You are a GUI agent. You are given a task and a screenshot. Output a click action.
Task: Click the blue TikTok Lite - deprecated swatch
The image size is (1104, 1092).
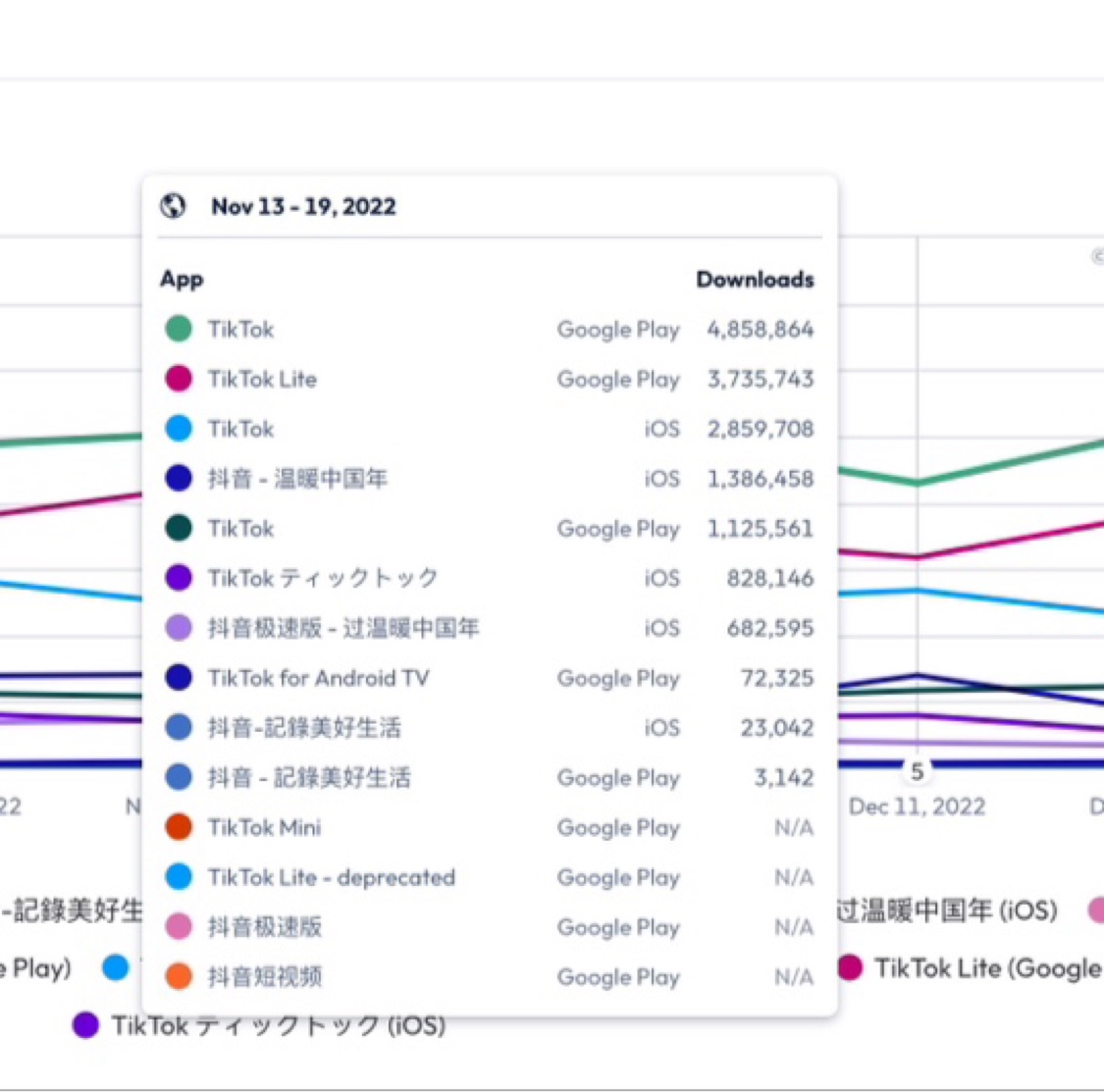pyautogui.click(x=179, y=876)
